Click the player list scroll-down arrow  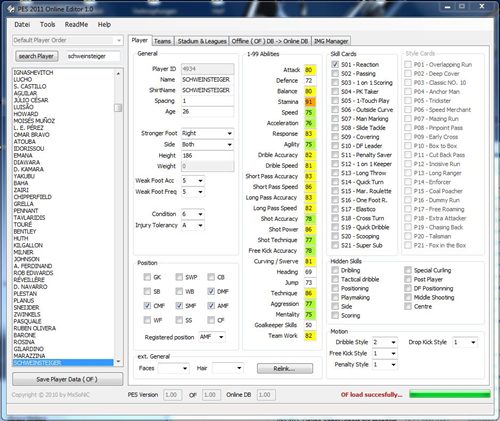click(x=118, y=362)
